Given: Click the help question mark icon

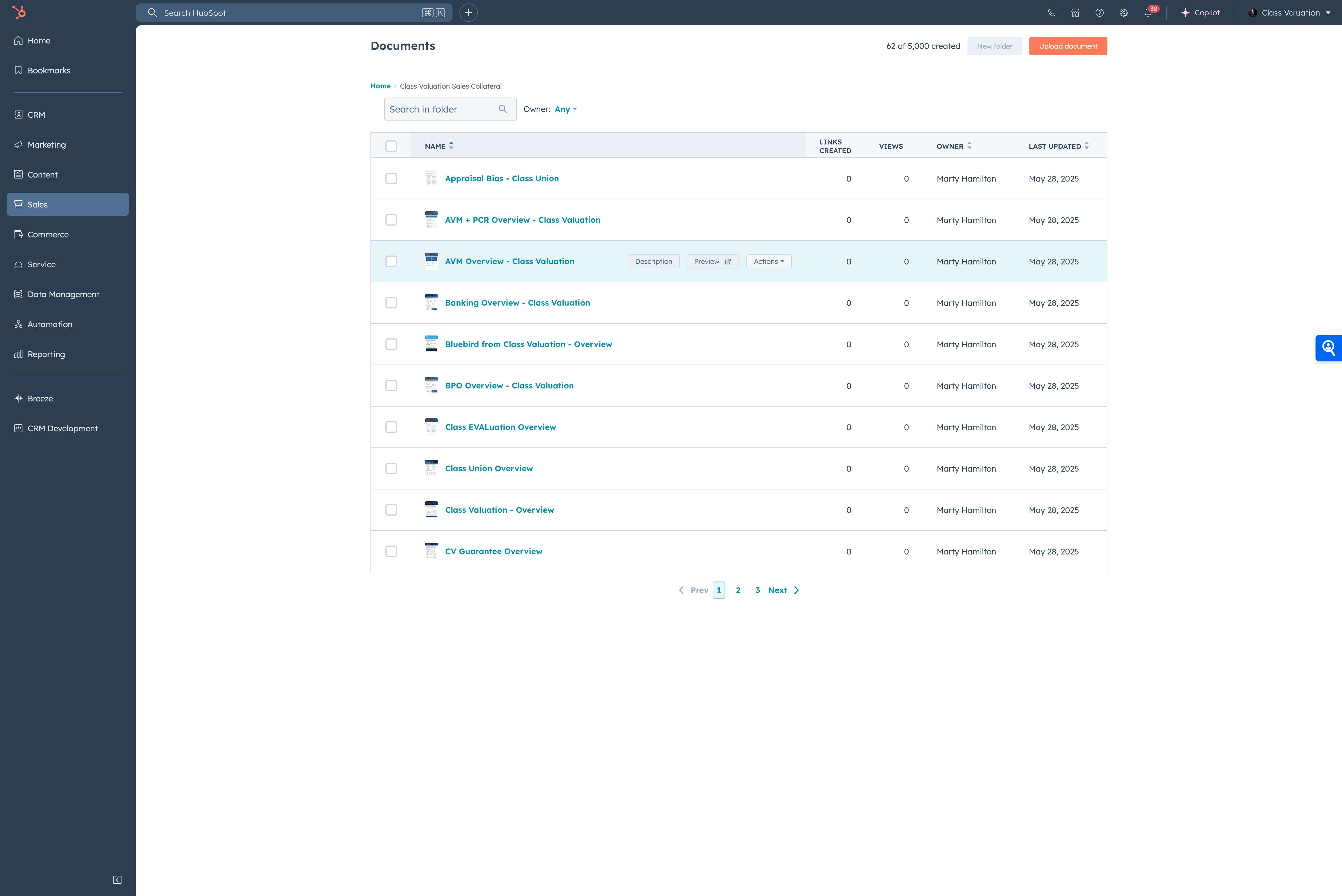Looking at the screenshot, I should click(x=1099, y=13).
